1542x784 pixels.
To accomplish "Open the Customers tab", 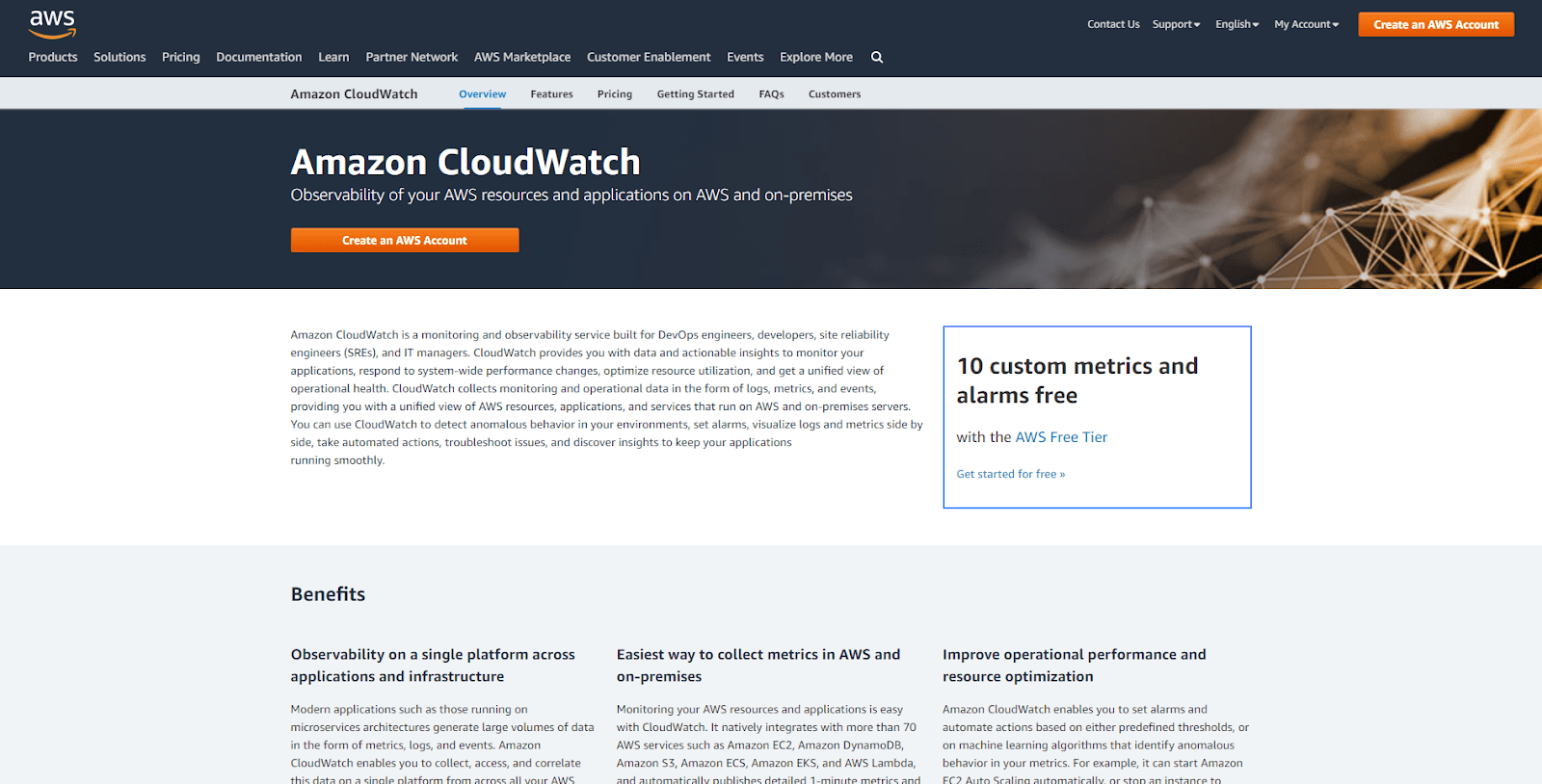I will pyautogui.click(x=835, y=93).
